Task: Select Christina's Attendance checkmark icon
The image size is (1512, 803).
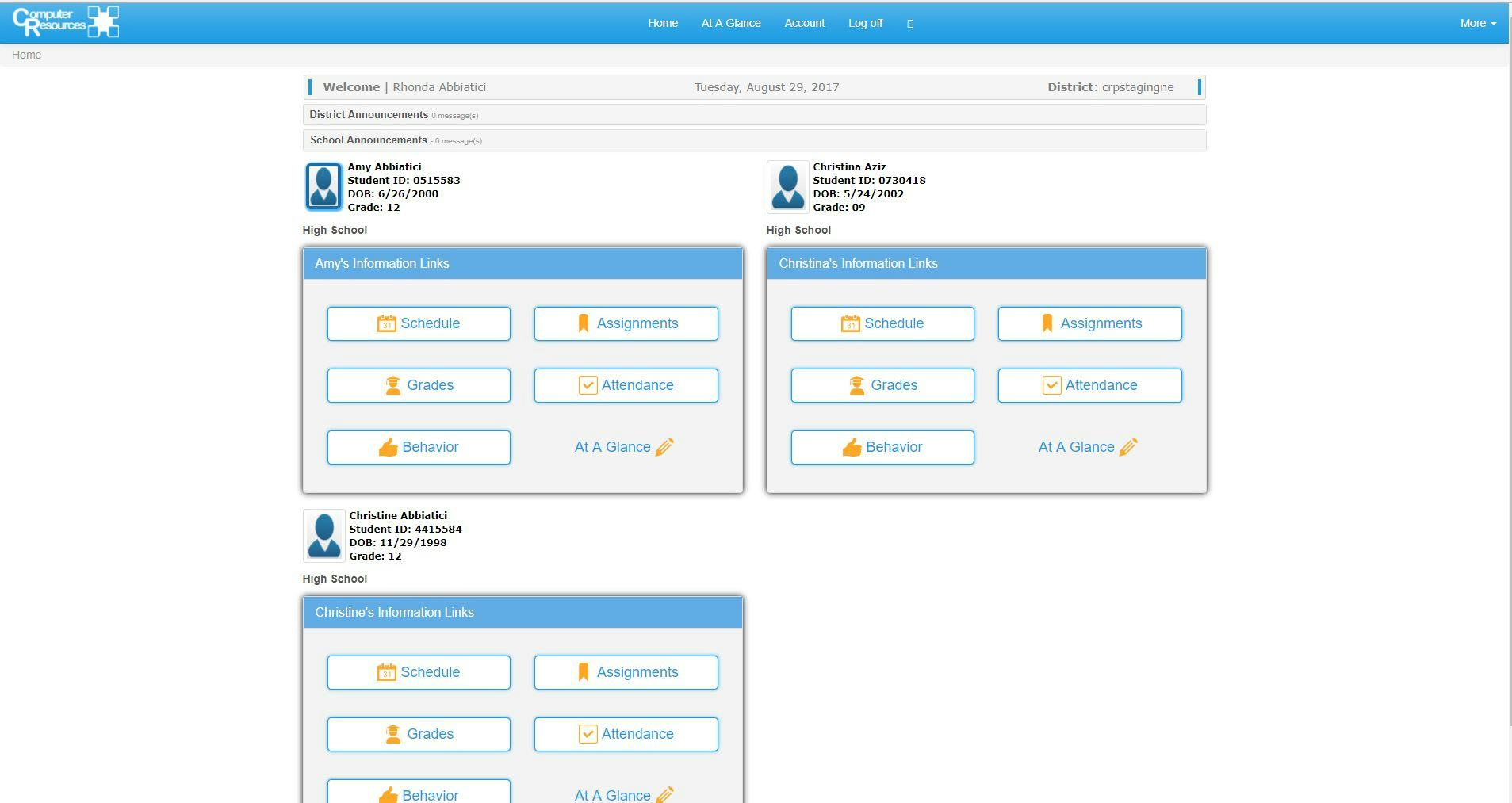Action: click(1051, 385)
